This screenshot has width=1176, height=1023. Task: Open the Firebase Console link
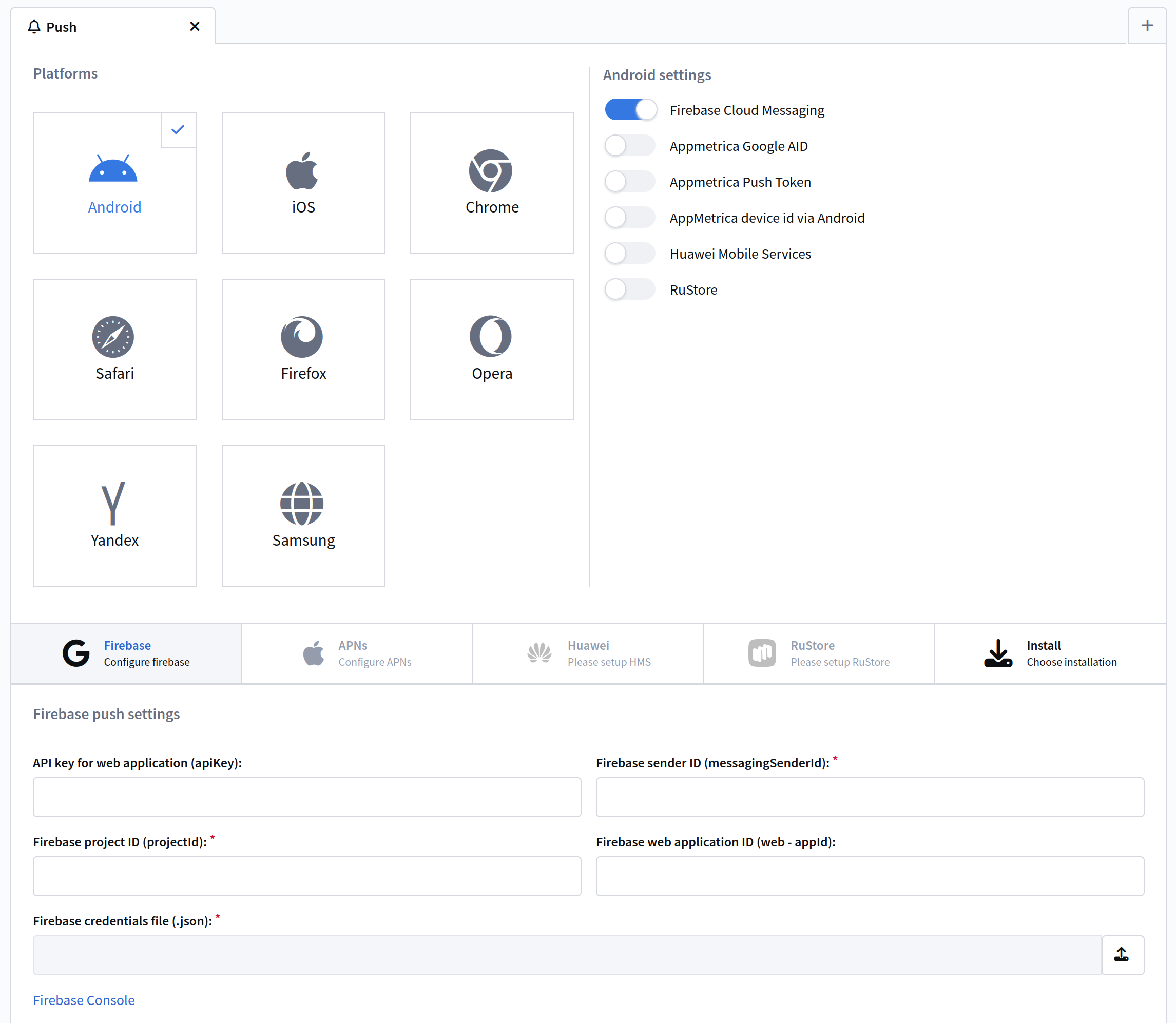pyautogui.click(x=84, y=1000)
